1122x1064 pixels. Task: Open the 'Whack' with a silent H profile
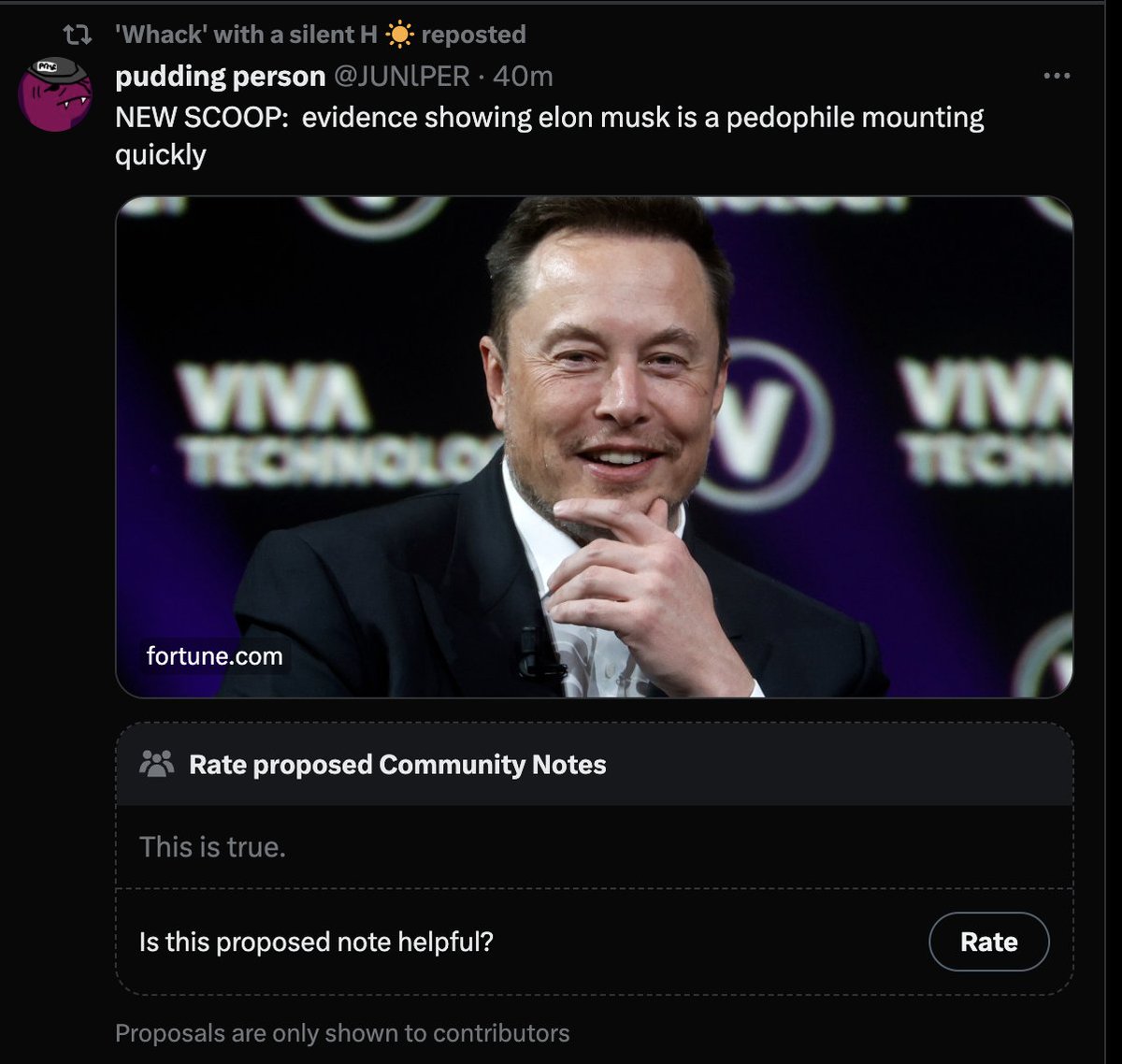(246, 35)
